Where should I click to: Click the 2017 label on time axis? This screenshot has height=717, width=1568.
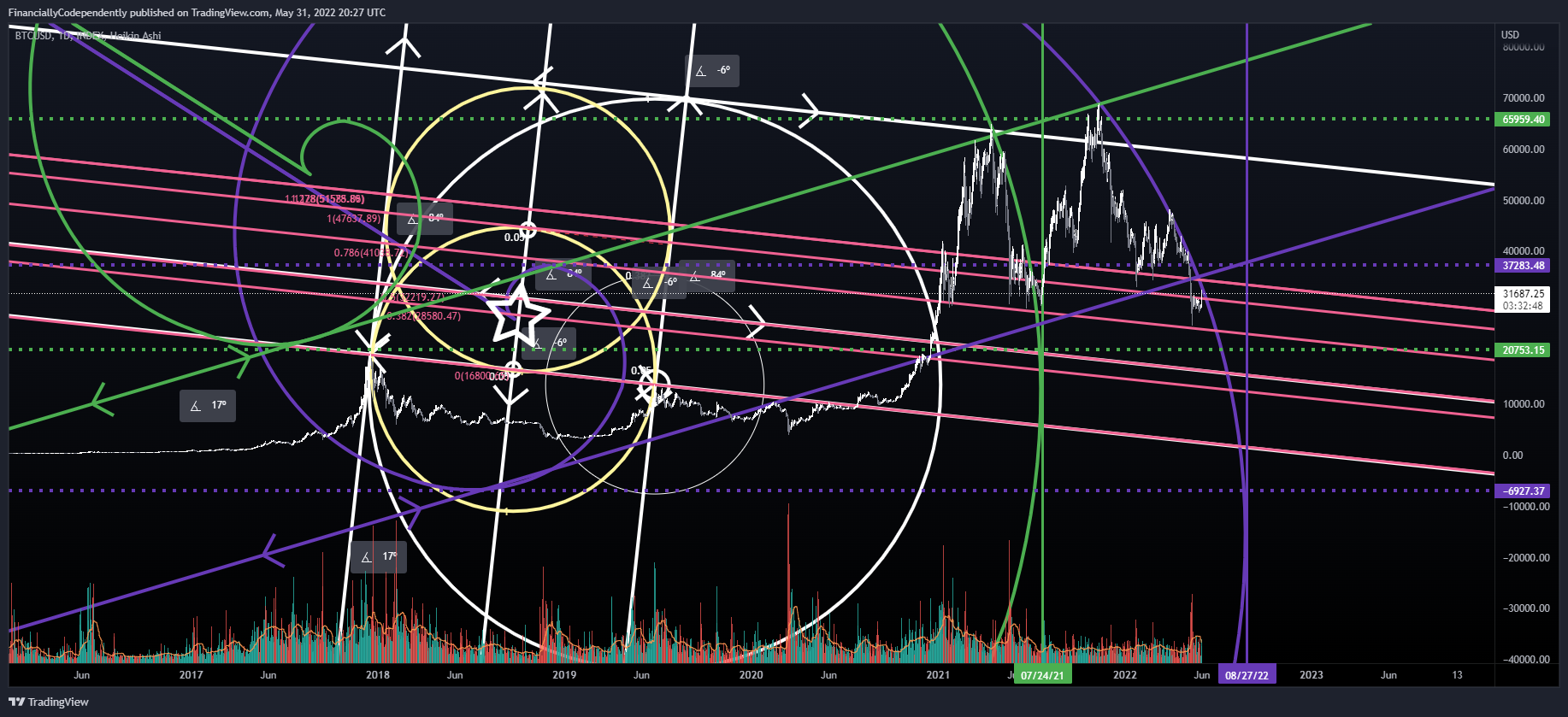[191, 675]
